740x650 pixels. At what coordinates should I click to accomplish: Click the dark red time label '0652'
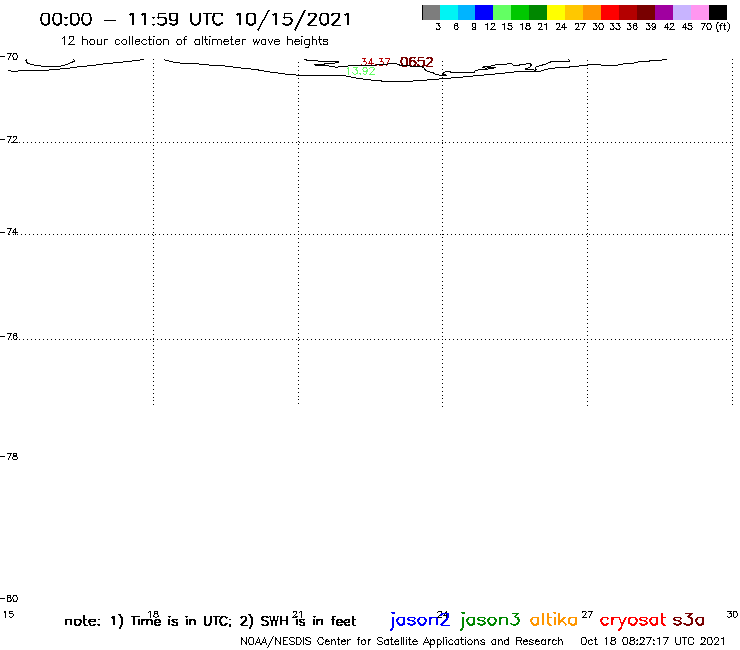point(416,62)
